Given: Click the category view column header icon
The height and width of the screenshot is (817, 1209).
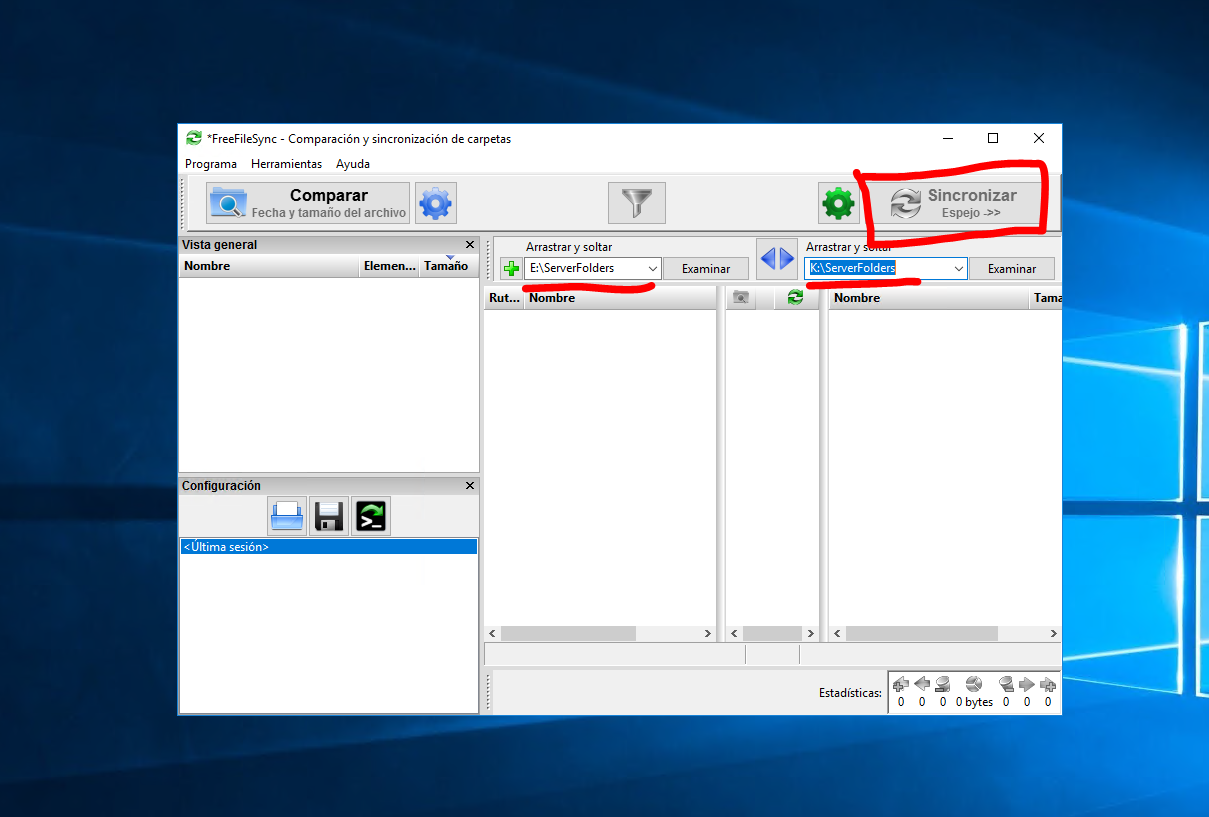Looking at the screenshot, I should 740,298.
